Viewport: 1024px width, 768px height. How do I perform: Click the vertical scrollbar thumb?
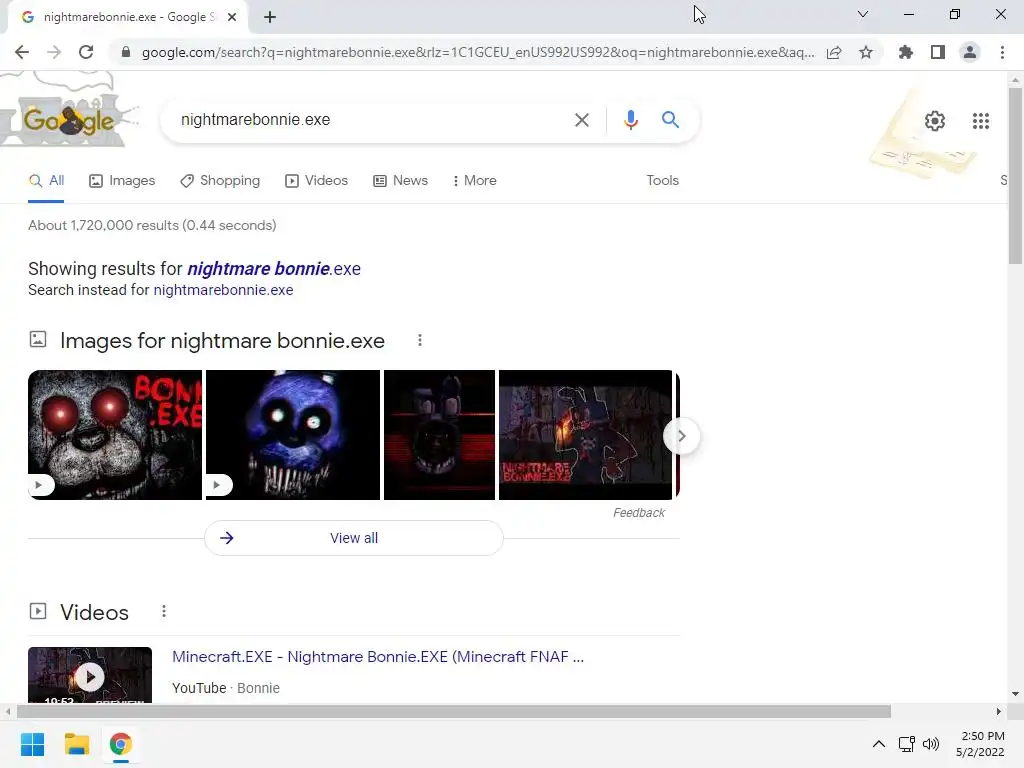point(1014,175)
